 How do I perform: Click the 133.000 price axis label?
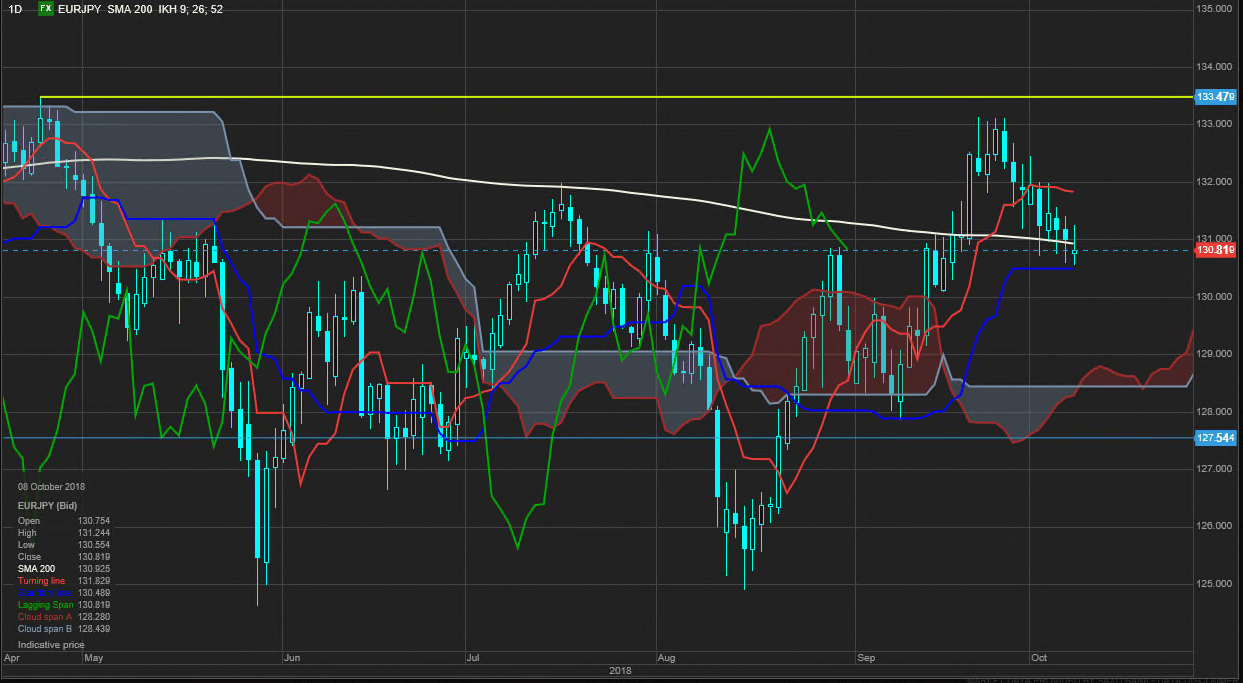click(1215, 124)
